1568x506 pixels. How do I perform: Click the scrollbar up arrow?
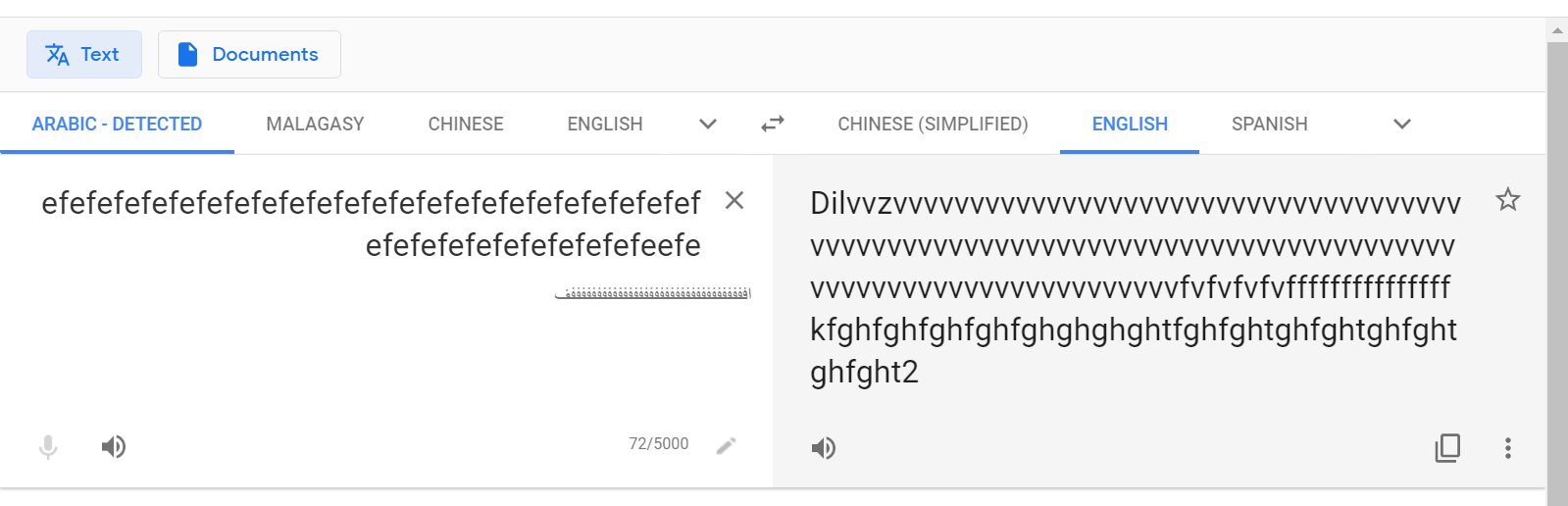pyautogui.click(x=1557, y=30)
